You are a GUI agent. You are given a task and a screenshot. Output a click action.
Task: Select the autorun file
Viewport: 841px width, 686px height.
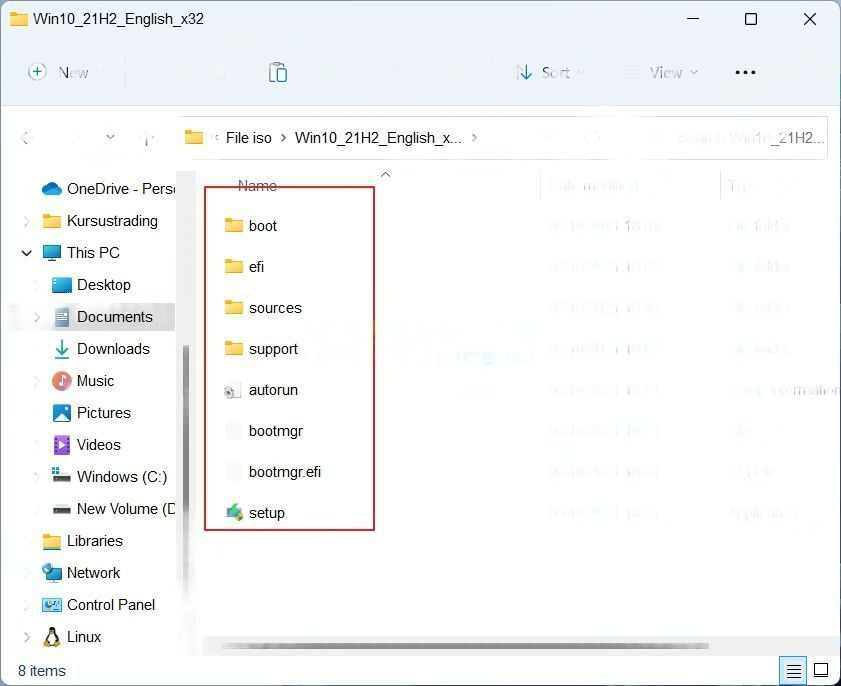click(x=261, y=390)
